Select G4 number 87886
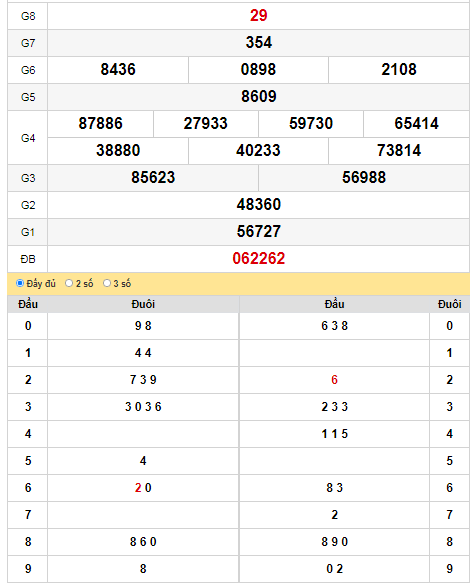This screenshot has height=587, width=473. 100,124
